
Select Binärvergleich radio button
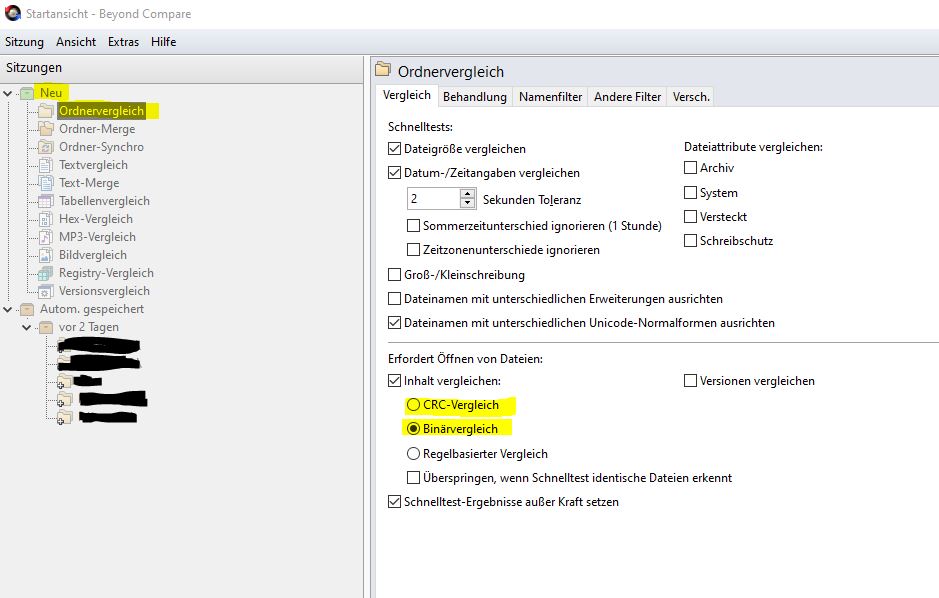point(413,429)
